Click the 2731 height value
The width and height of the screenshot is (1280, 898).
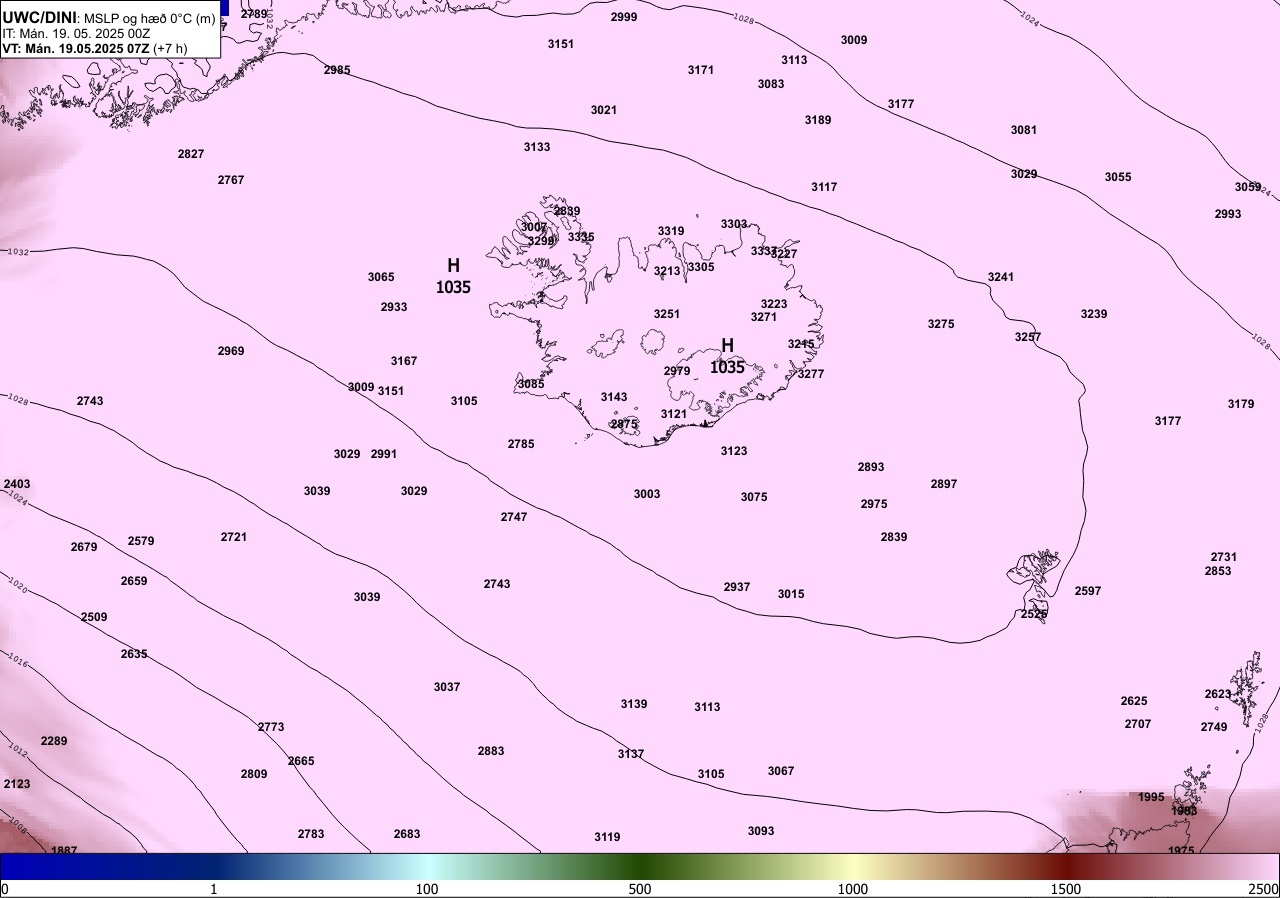1224,557
